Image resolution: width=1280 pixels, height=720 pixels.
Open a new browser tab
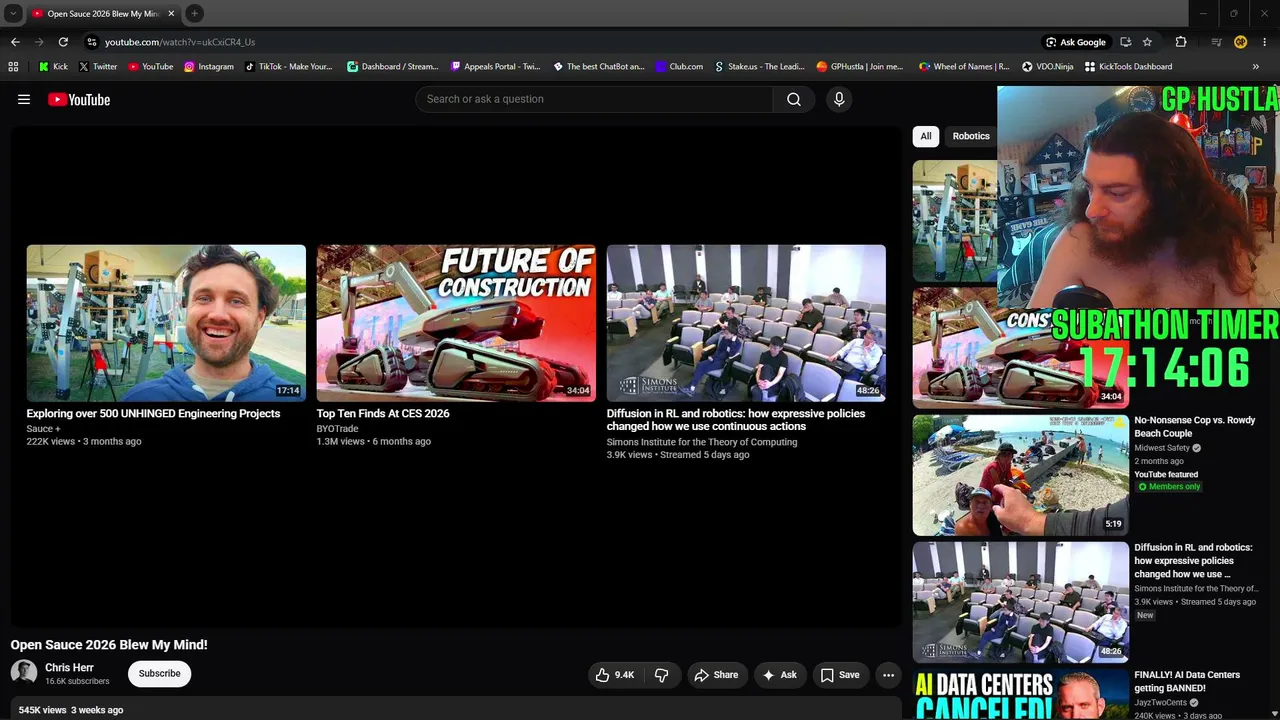pyautogui.click(x=194, y=13)
